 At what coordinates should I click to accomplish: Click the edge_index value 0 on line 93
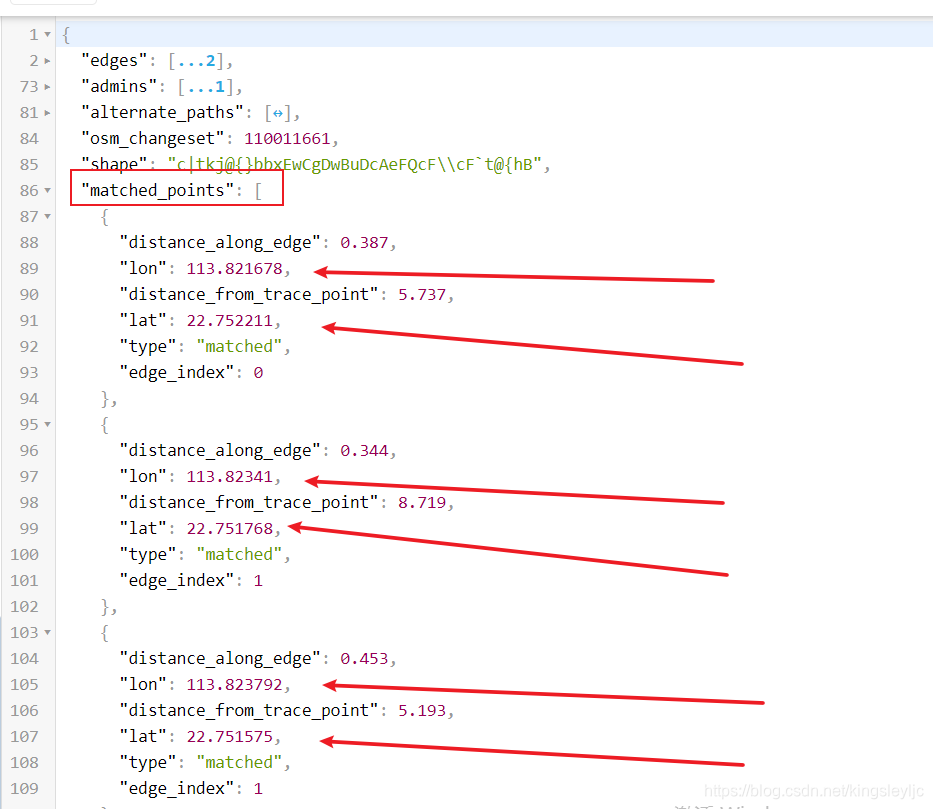coord(258,373)
